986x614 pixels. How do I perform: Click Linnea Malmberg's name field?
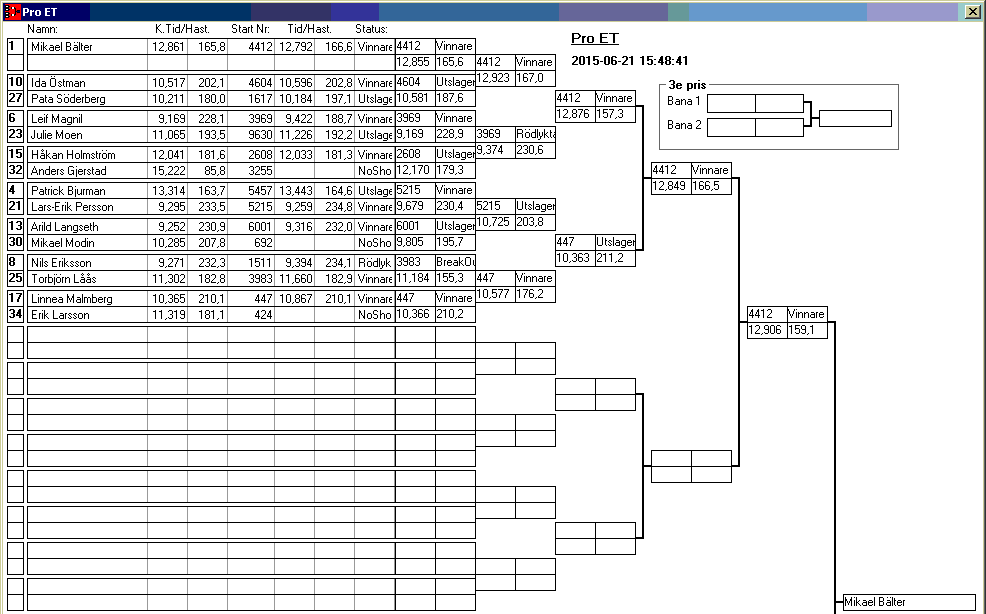[87, 299]
